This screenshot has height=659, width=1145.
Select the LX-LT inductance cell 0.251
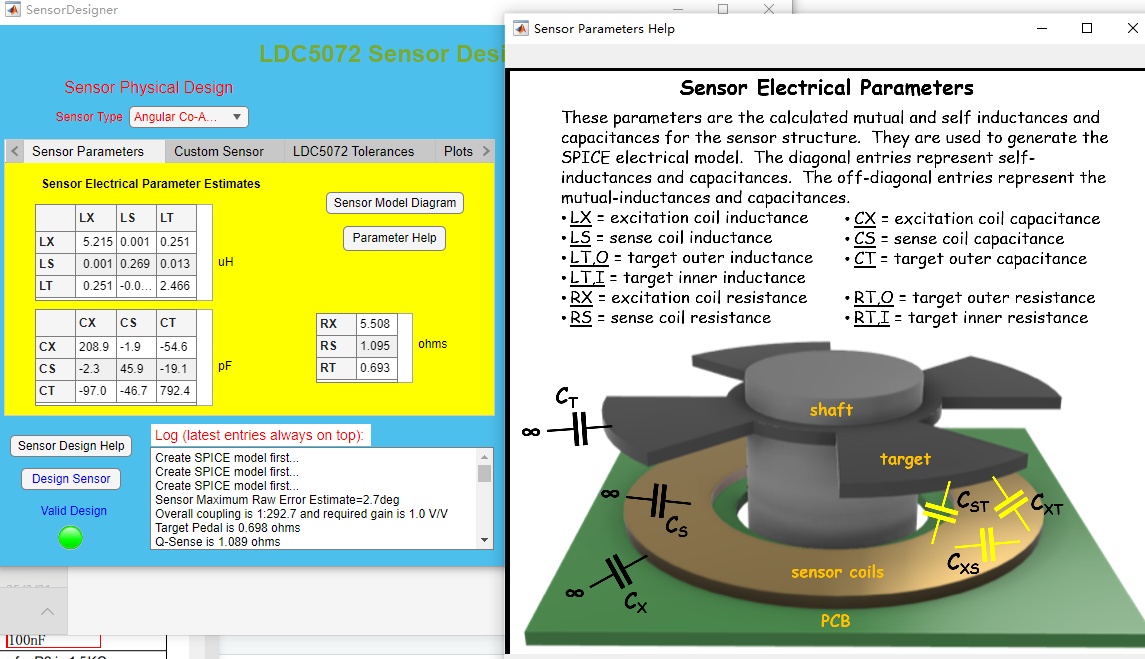coord(175,242)
